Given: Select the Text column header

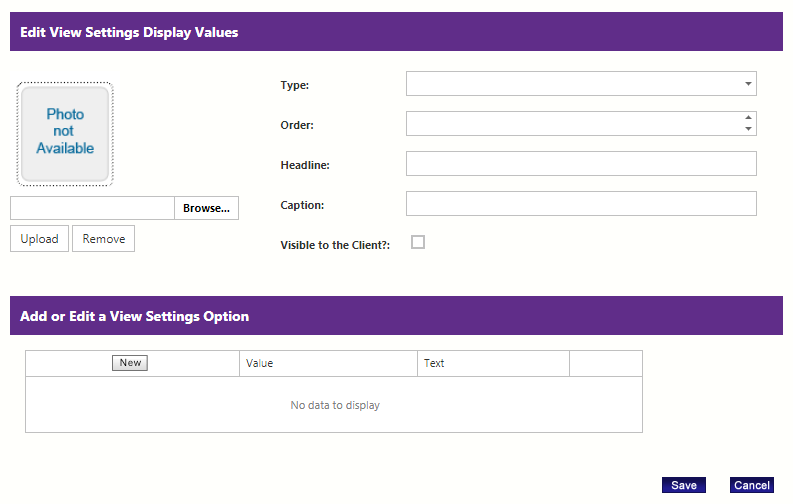Looking at the screenshot, I should click(493, 363).
